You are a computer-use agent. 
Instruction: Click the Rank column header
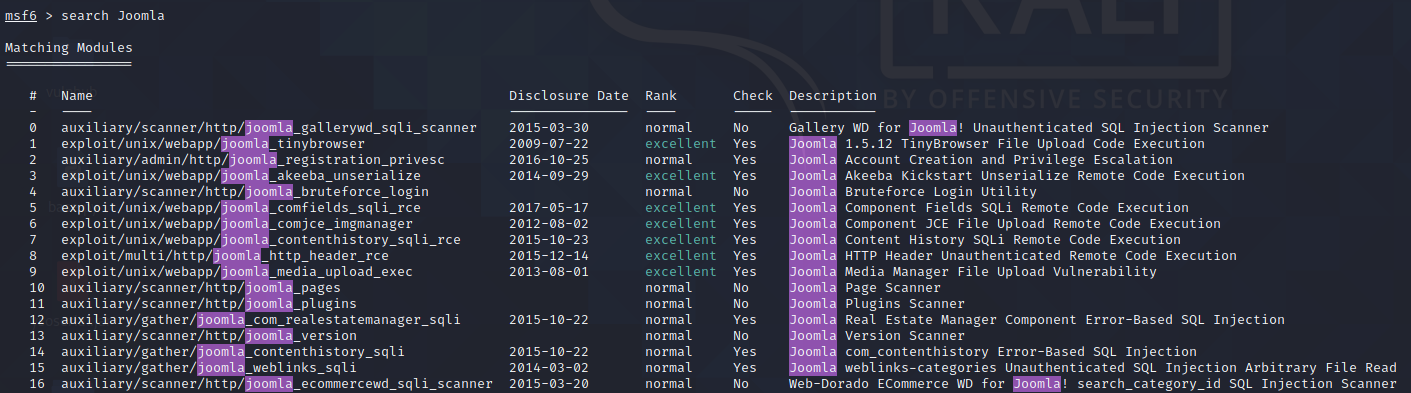[661, 96]
